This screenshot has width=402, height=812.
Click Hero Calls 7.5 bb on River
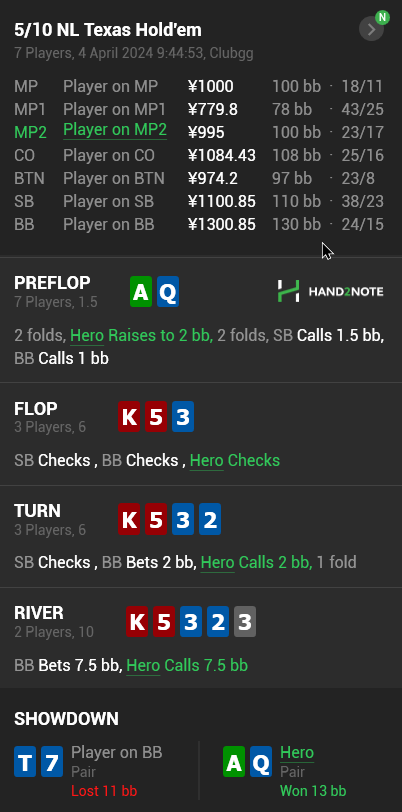[187, 665]
